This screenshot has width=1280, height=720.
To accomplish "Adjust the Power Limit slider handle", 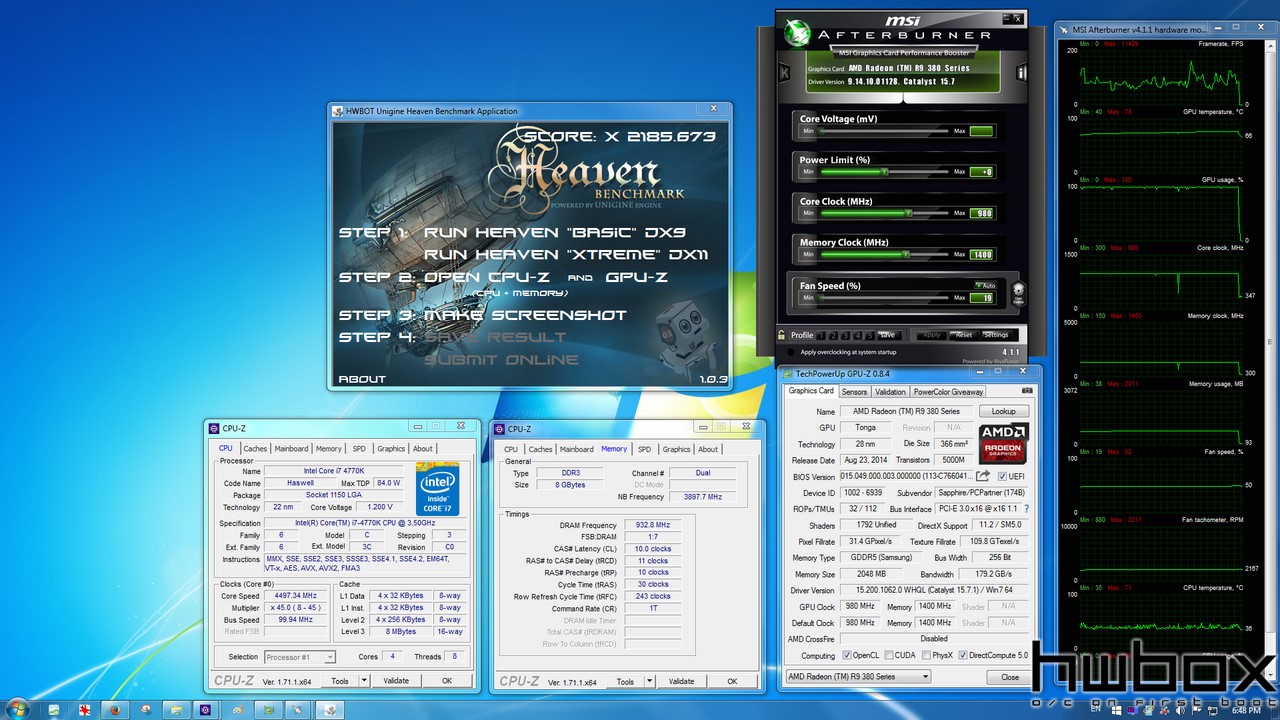I will pyautogui.click(x=884, y=172).
